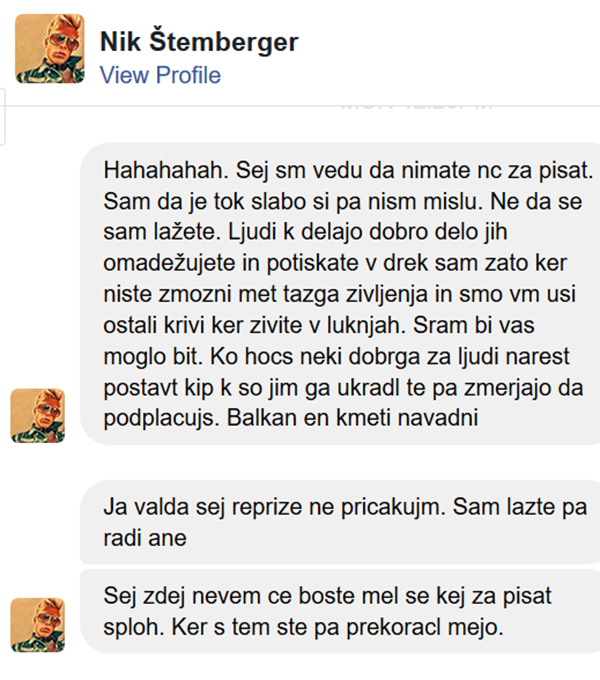Click the text 'postavt kip' in the message
This screenshot has width=600, height=680.
(x=158, y=388)
